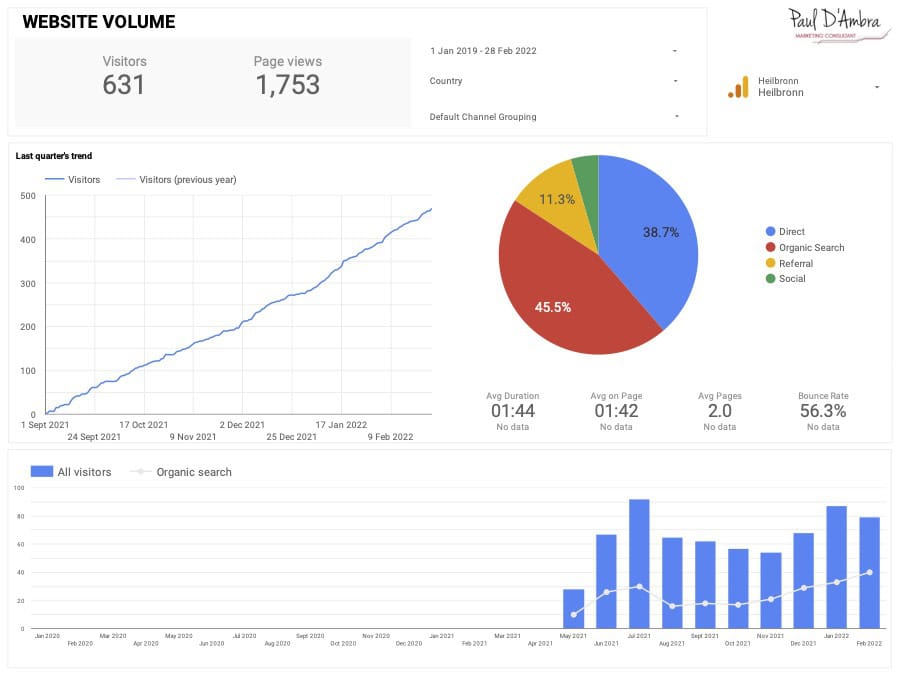
Task: Select the Page views scorecard value 1,753
Action: (288, 85)
